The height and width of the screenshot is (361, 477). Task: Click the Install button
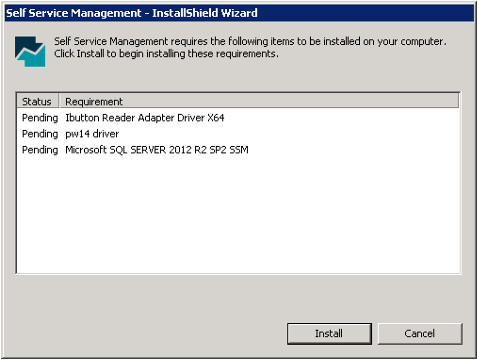pos(329,333)
